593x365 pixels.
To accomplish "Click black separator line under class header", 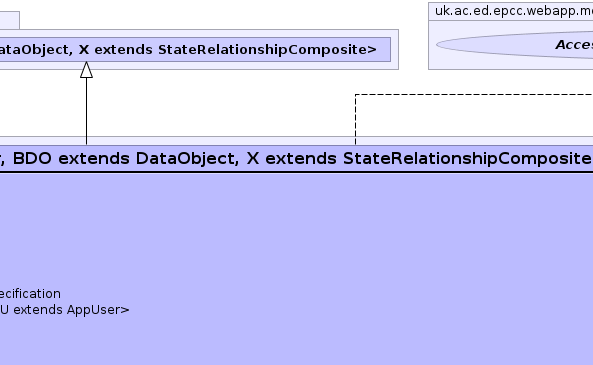I will pos(296,172).
